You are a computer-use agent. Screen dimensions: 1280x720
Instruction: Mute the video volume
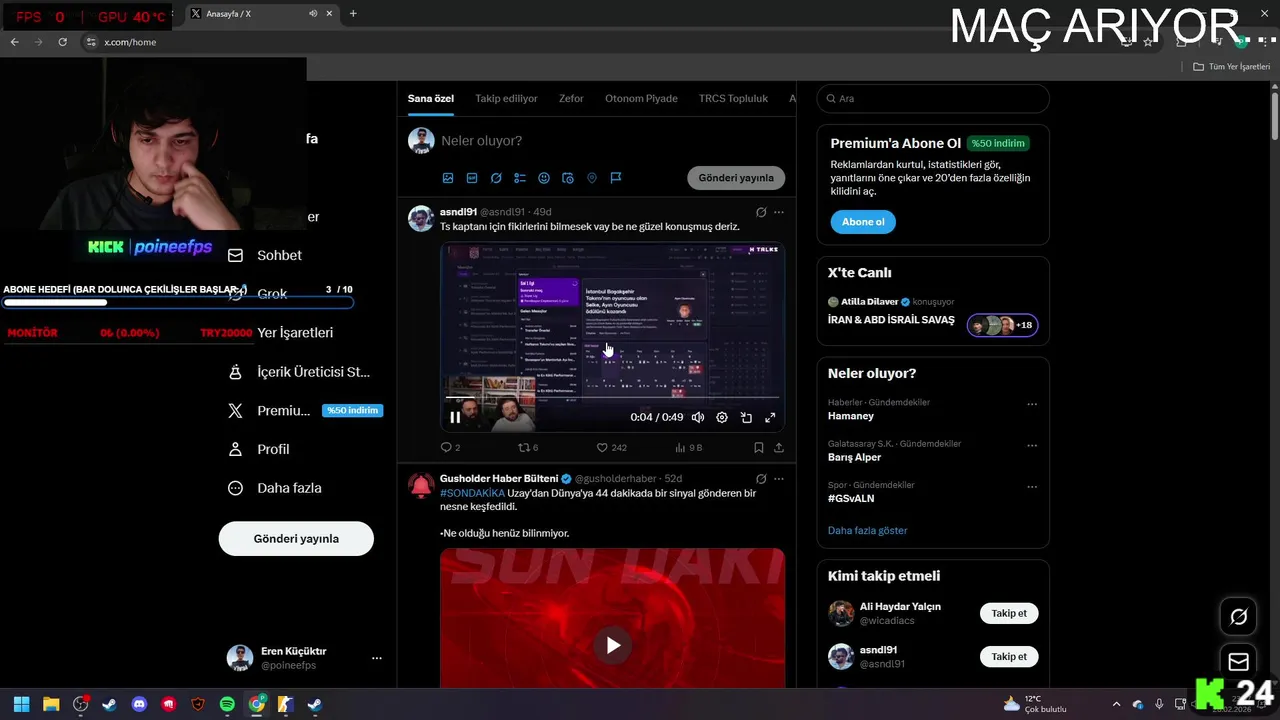click(698, 417)
